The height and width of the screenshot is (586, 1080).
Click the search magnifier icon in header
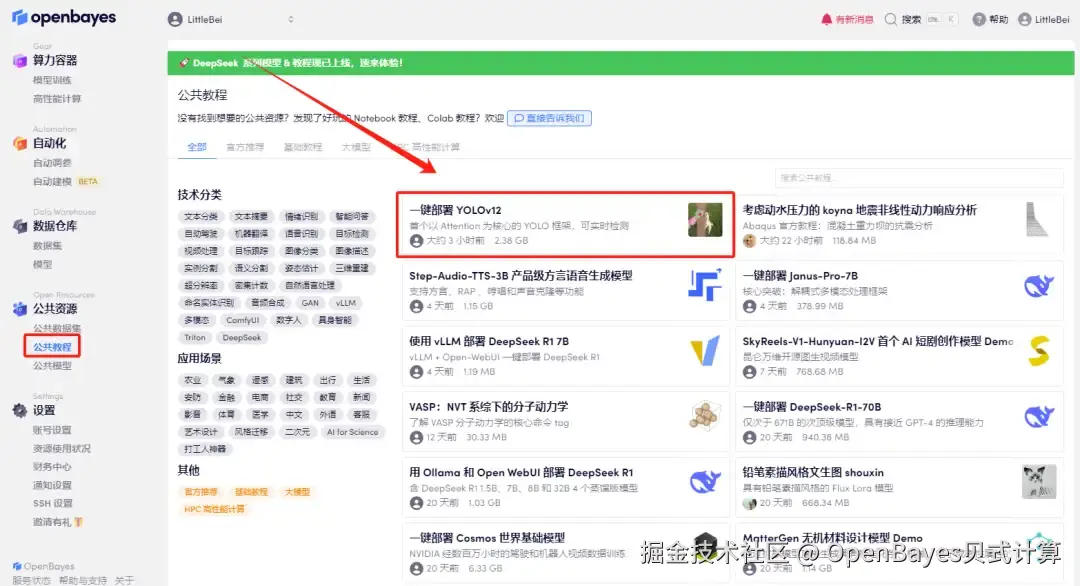891,19
